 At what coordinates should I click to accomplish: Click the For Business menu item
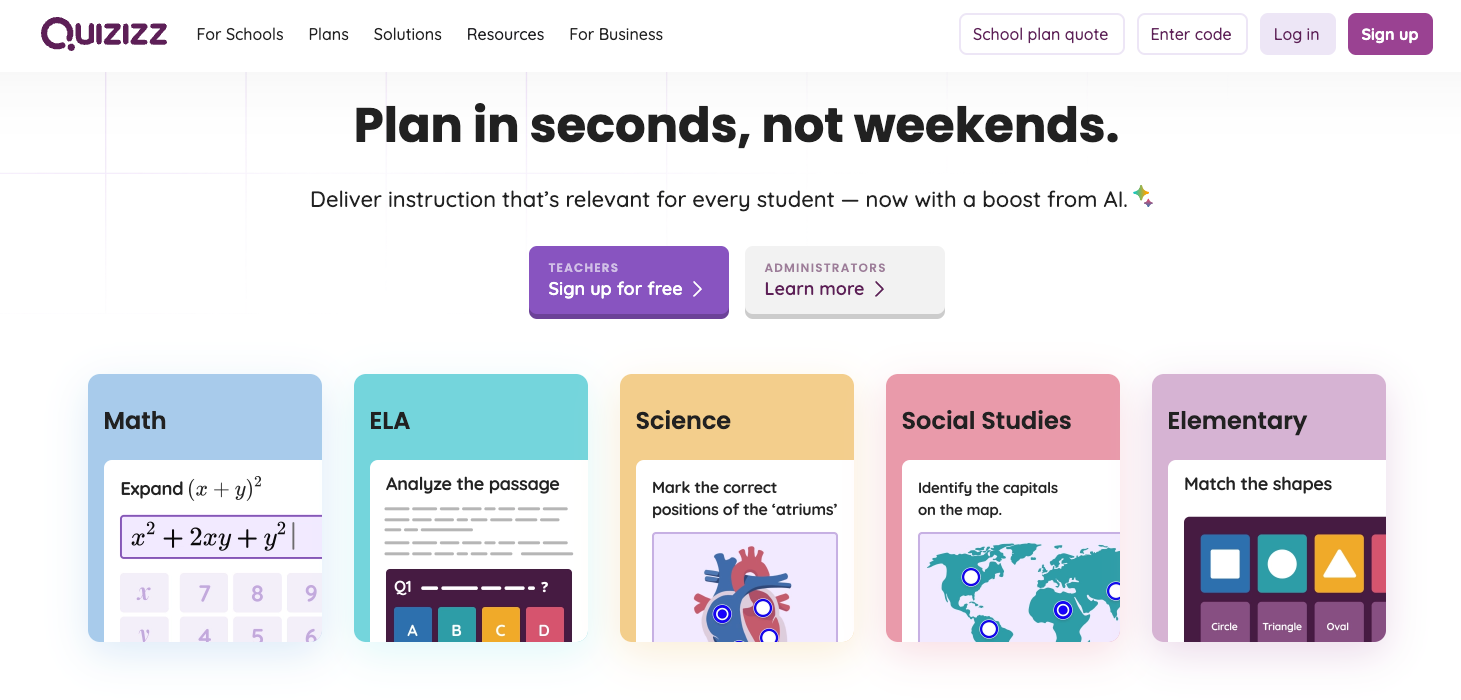point(615,34)
